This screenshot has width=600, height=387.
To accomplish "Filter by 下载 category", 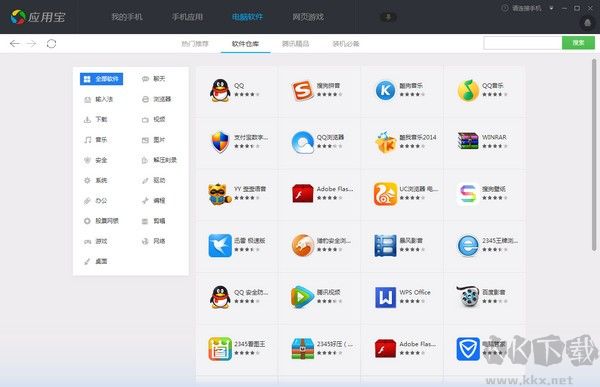I will click(95, 119).
